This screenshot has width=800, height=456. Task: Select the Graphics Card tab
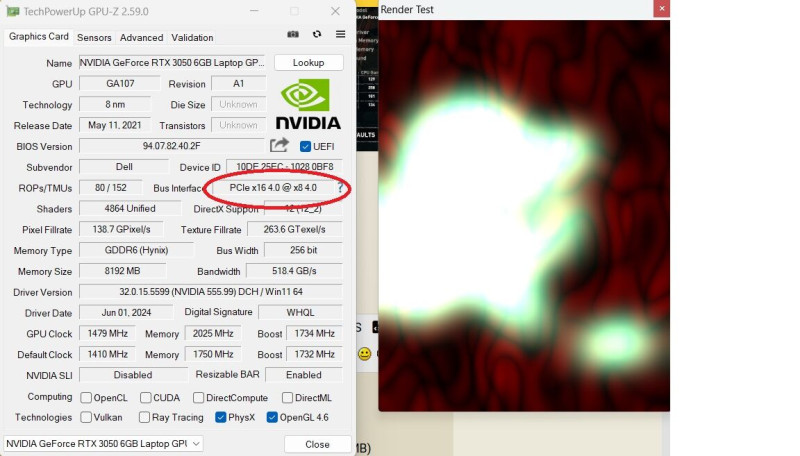click(x=39, y=37)
